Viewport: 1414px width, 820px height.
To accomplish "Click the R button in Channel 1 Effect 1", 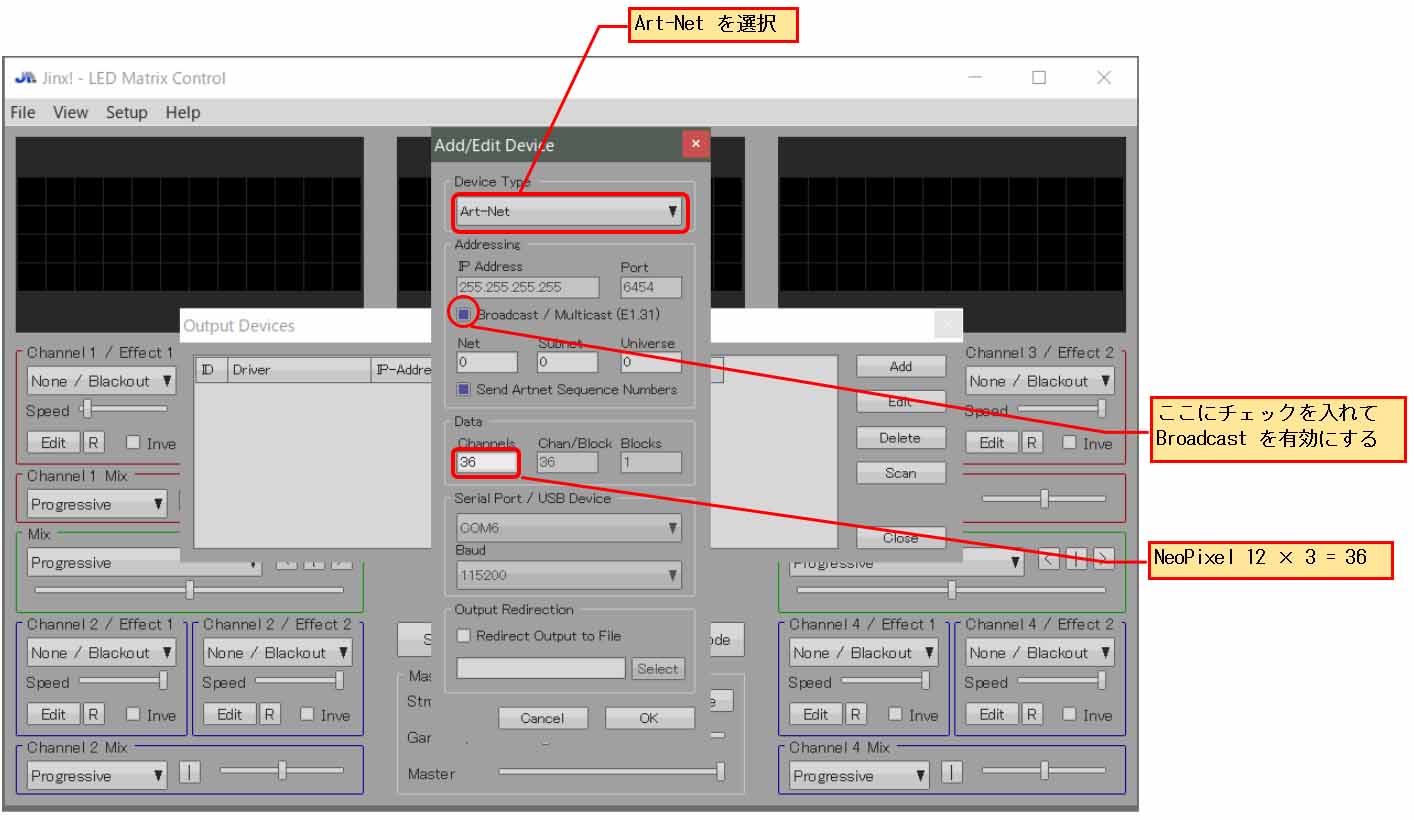I will 93,442.
